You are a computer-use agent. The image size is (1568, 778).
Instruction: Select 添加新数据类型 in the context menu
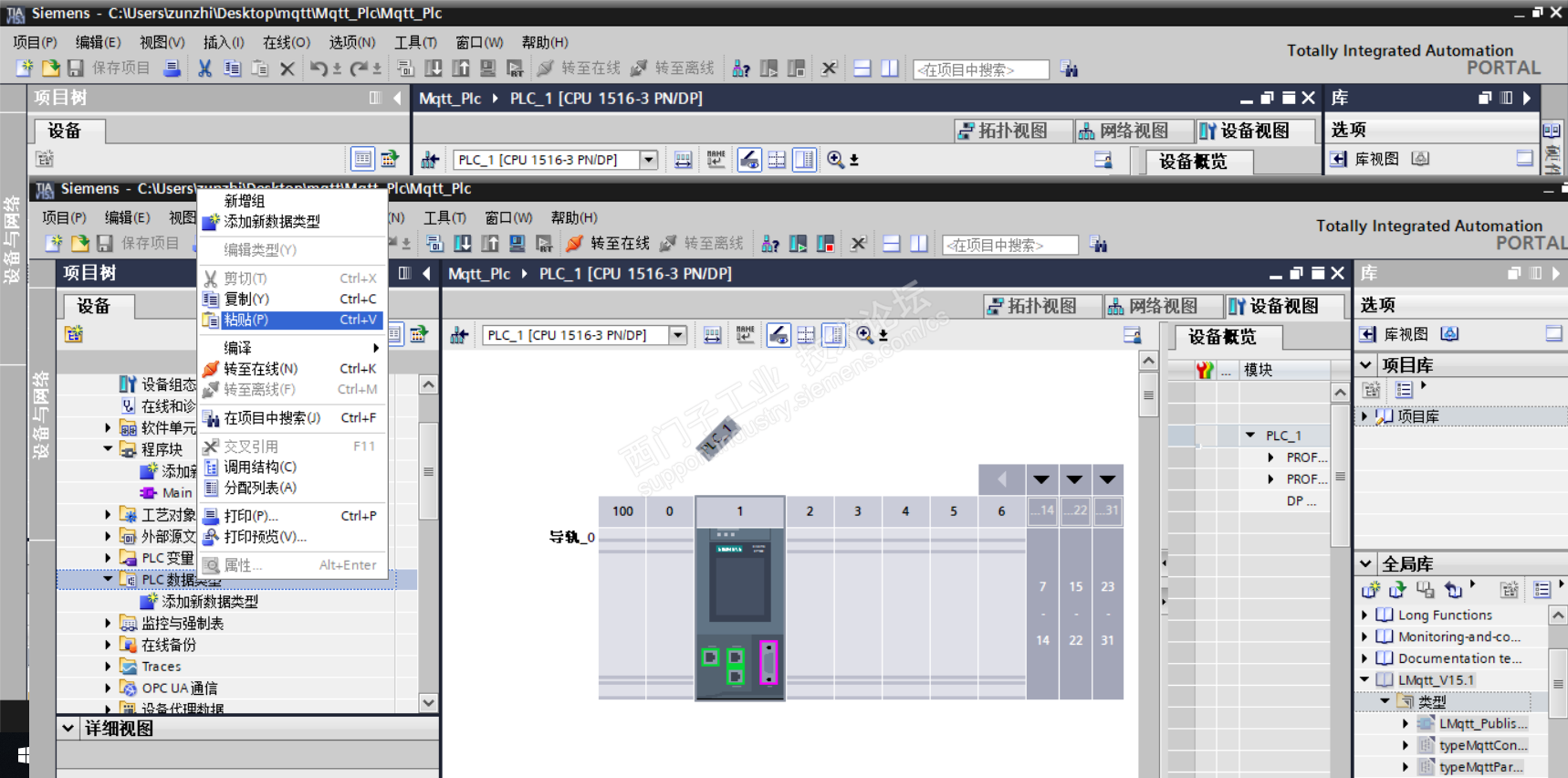point(292,221)
